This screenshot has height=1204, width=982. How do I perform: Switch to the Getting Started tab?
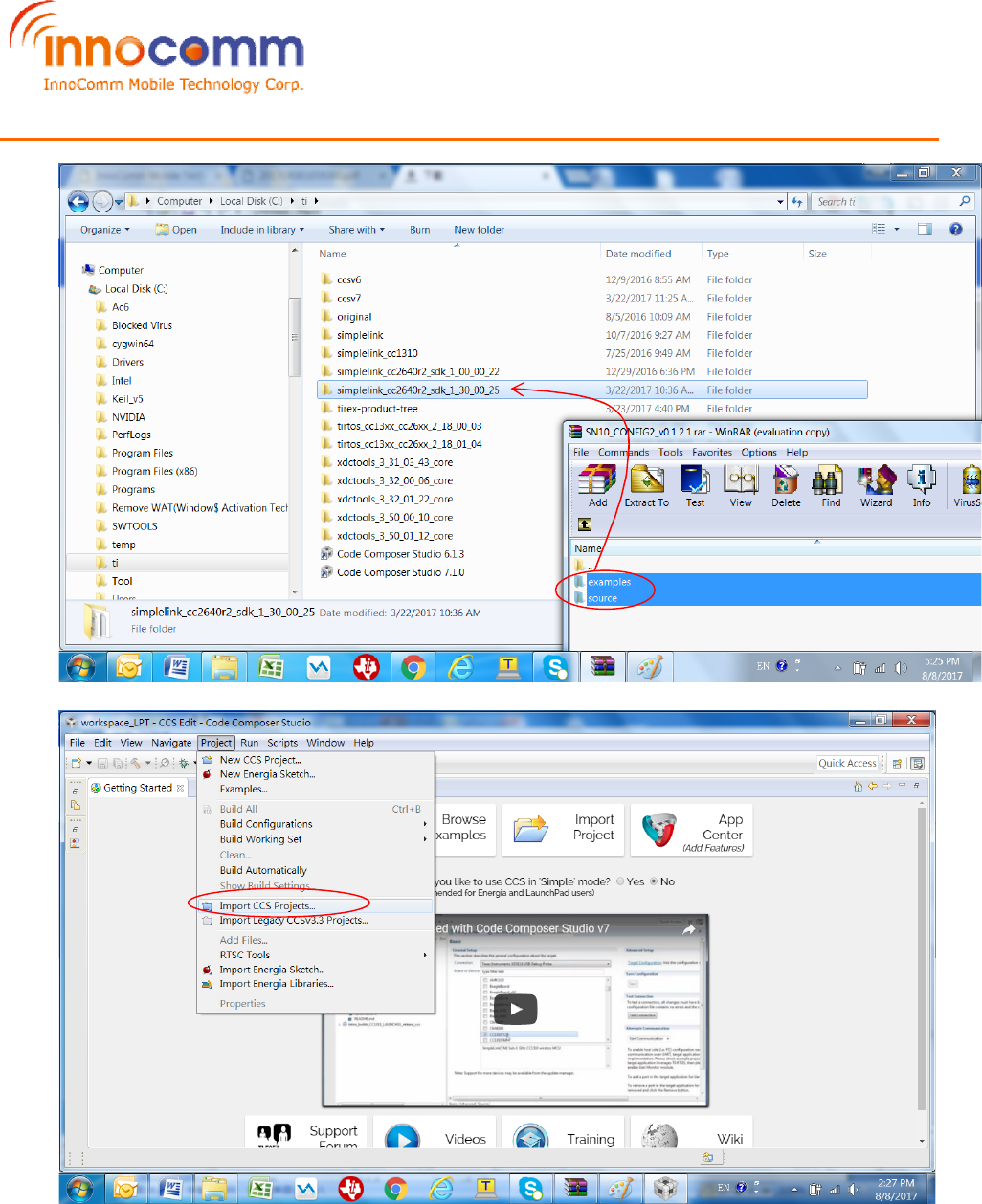137,789
